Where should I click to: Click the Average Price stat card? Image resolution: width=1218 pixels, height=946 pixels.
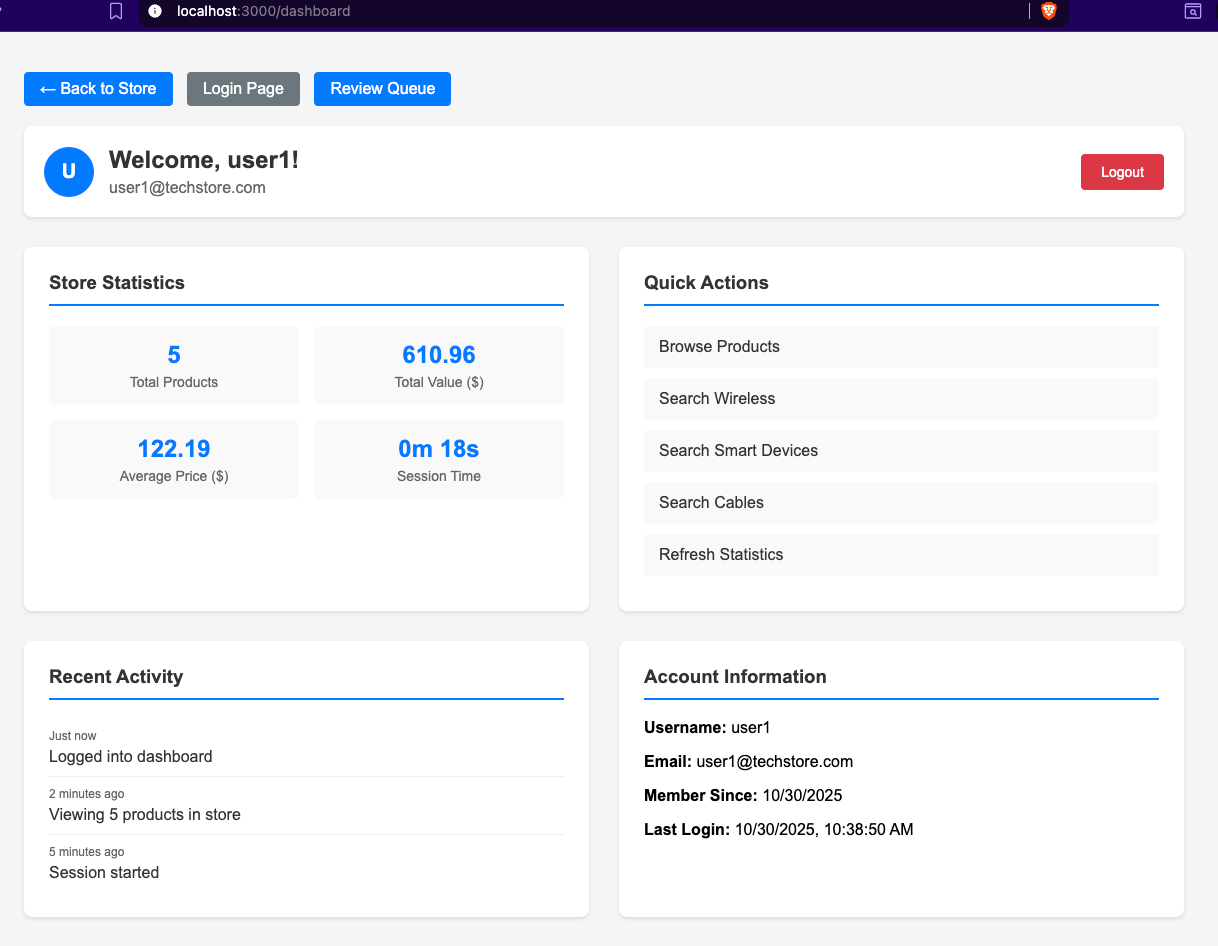coord(174,460)
